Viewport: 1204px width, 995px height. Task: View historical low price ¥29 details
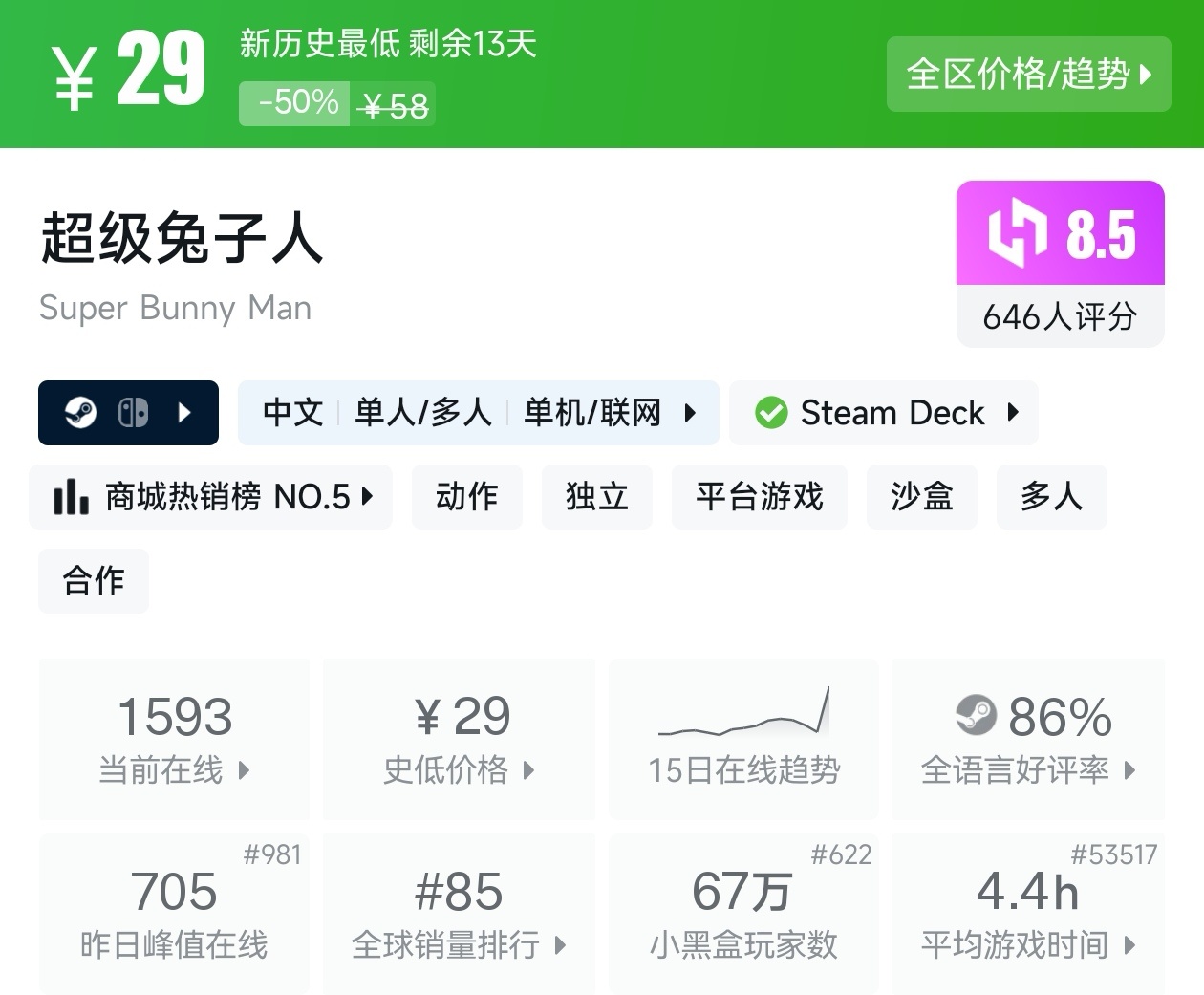click(459, 738)
